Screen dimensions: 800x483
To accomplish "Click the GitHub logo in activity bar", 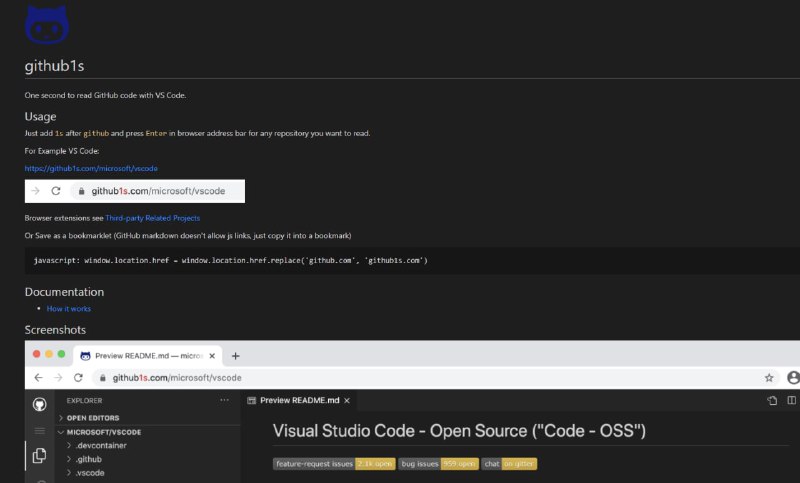I will (40, 404).
